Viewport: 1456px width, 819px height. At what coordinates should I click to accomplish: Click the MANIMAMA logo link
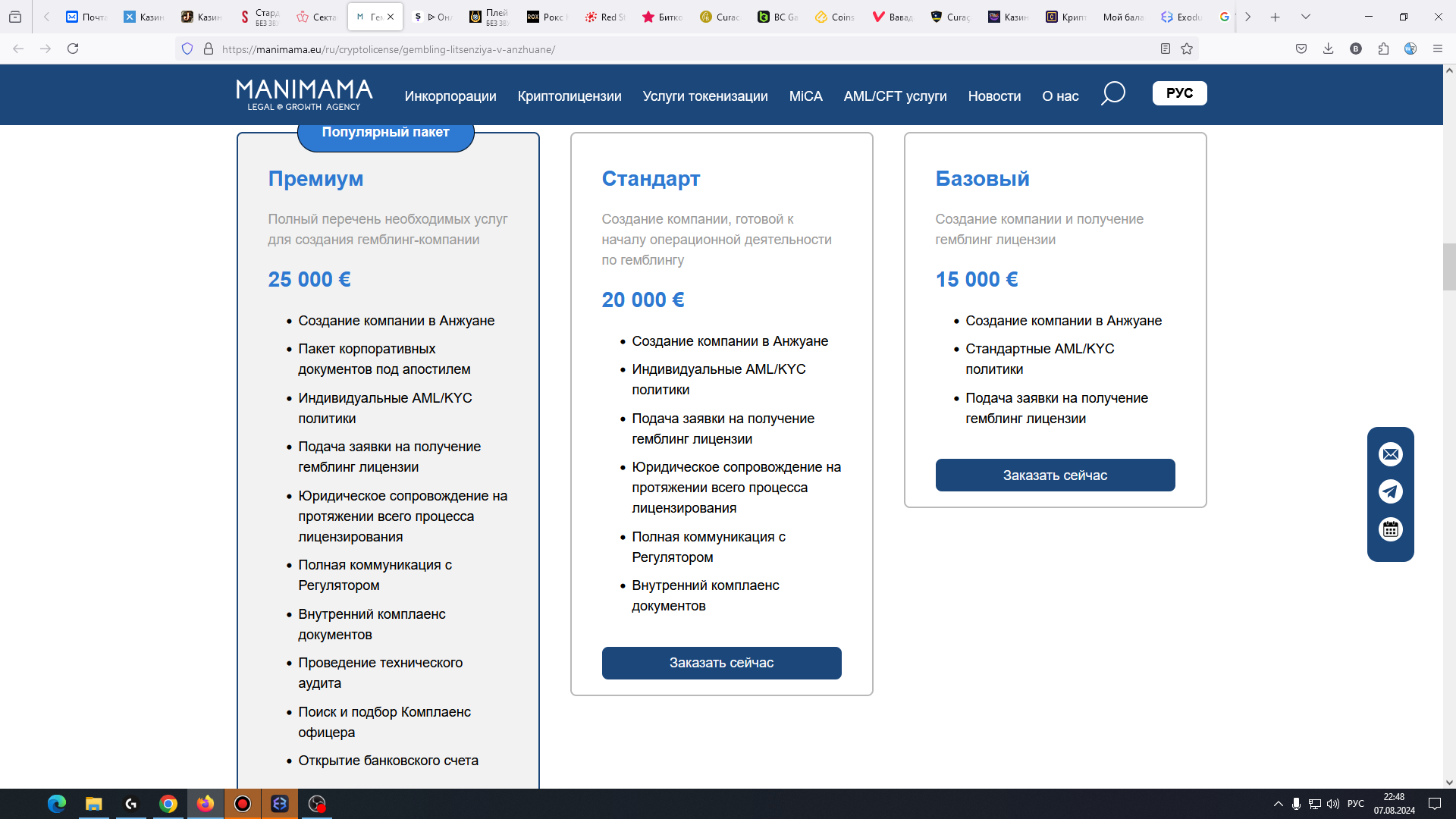(x=304, y=95)
